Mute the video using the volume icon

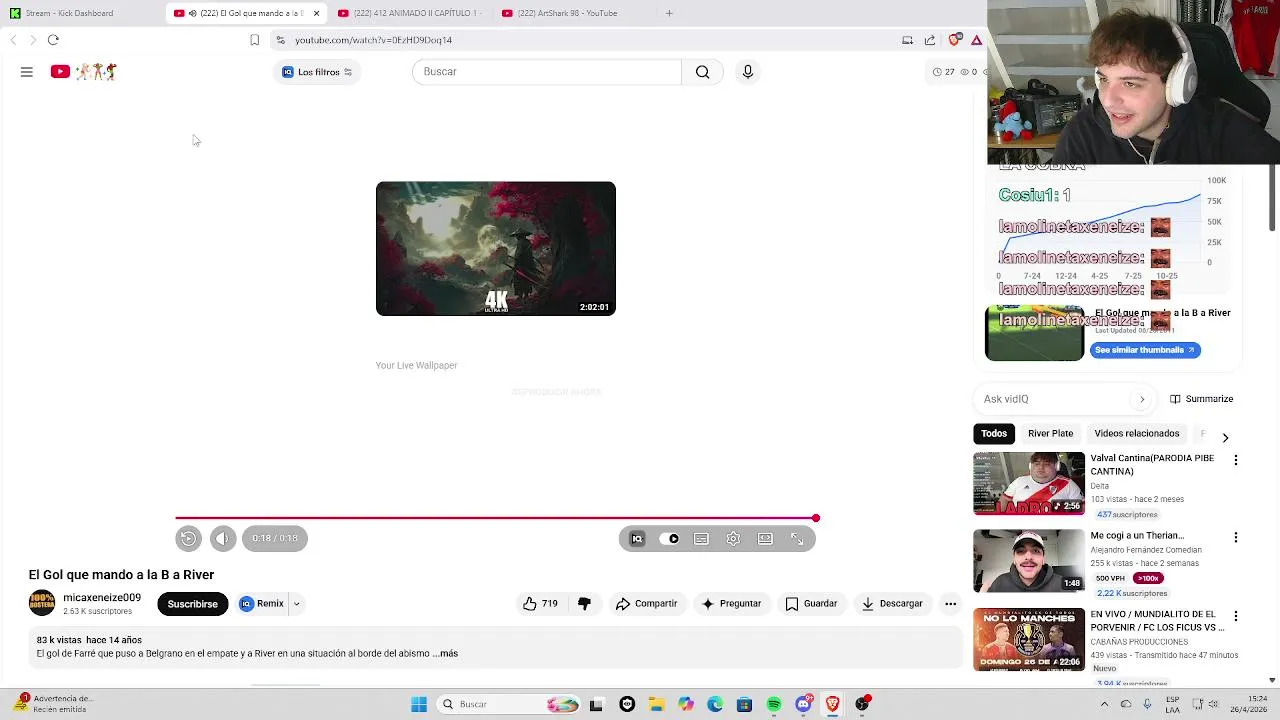tap(223, 538)
